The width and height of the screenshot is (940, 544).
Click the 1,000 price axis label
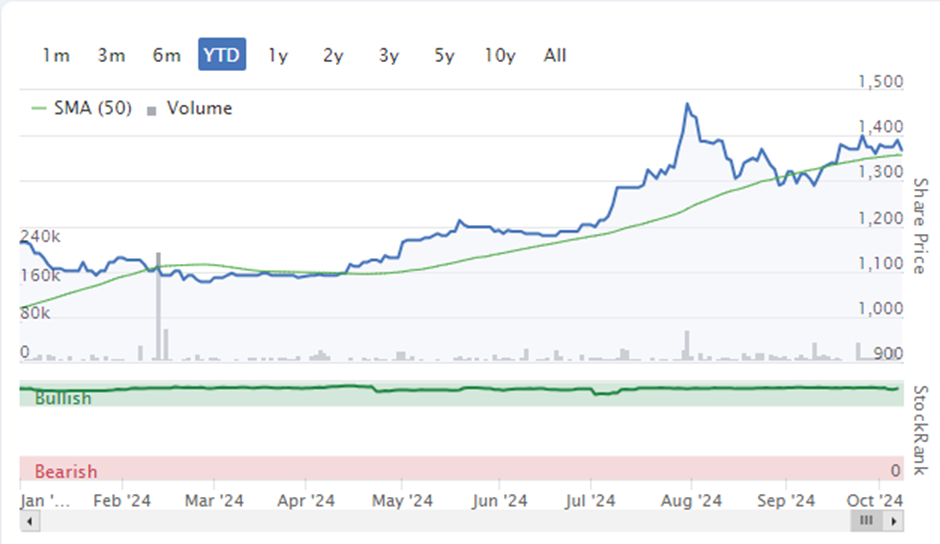[x=881, y=308]
